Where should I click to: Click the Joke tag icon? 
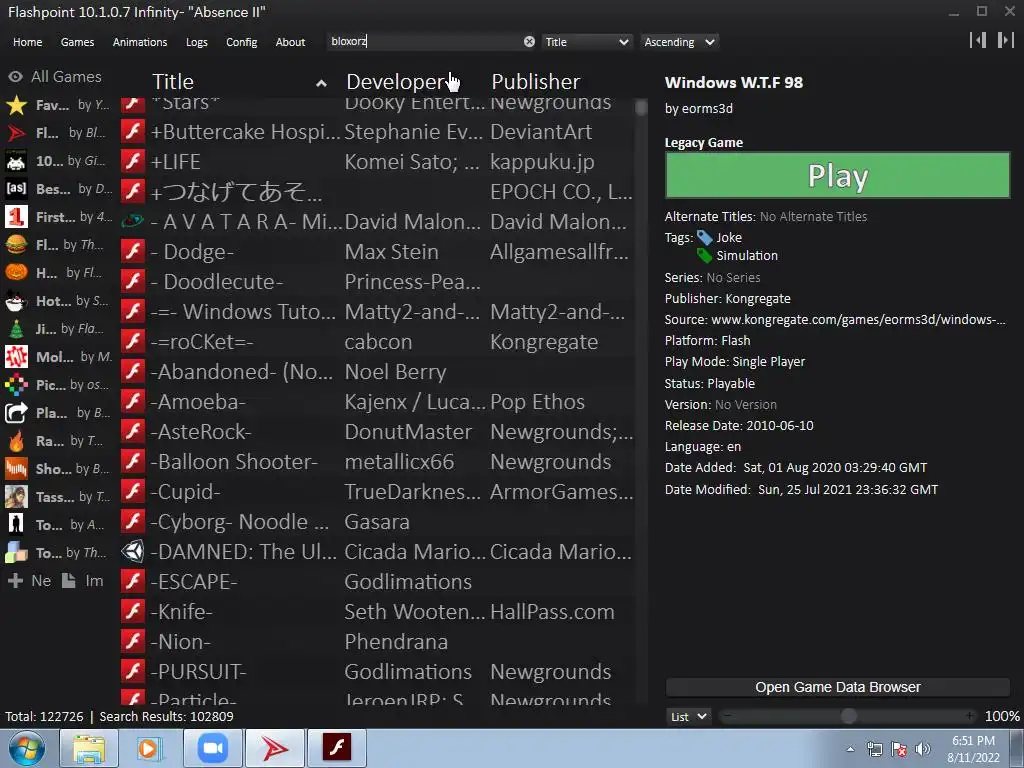(705, 238)
